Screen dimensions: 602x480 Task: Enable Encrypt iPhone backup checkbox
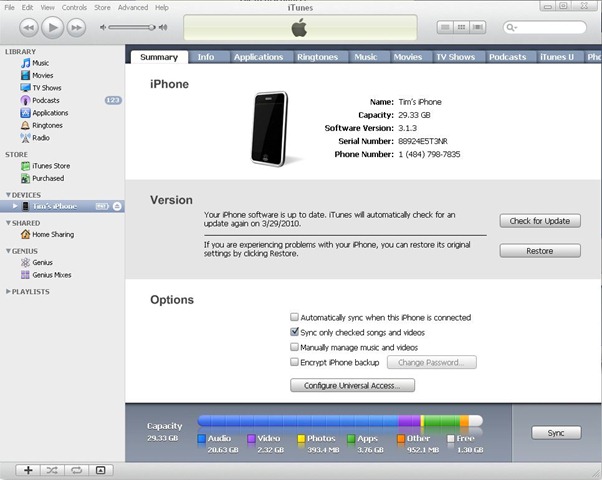click(294, 362)
